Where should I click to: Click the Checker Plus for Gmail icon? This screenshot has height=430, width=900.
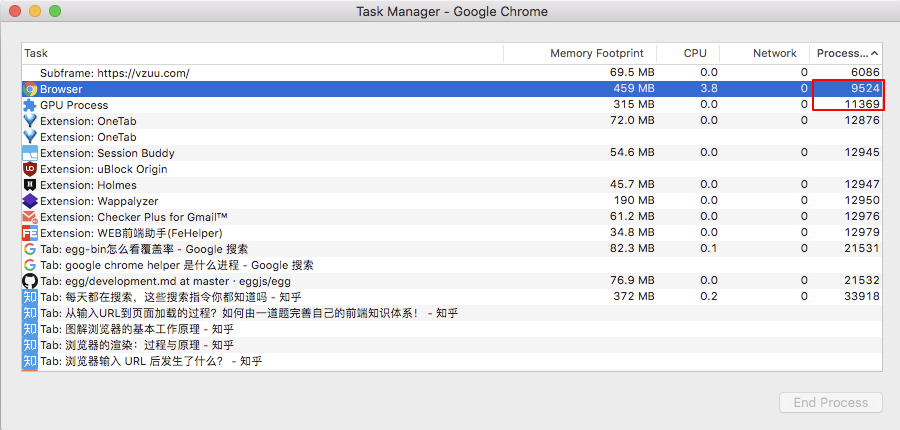pos(30,217)
